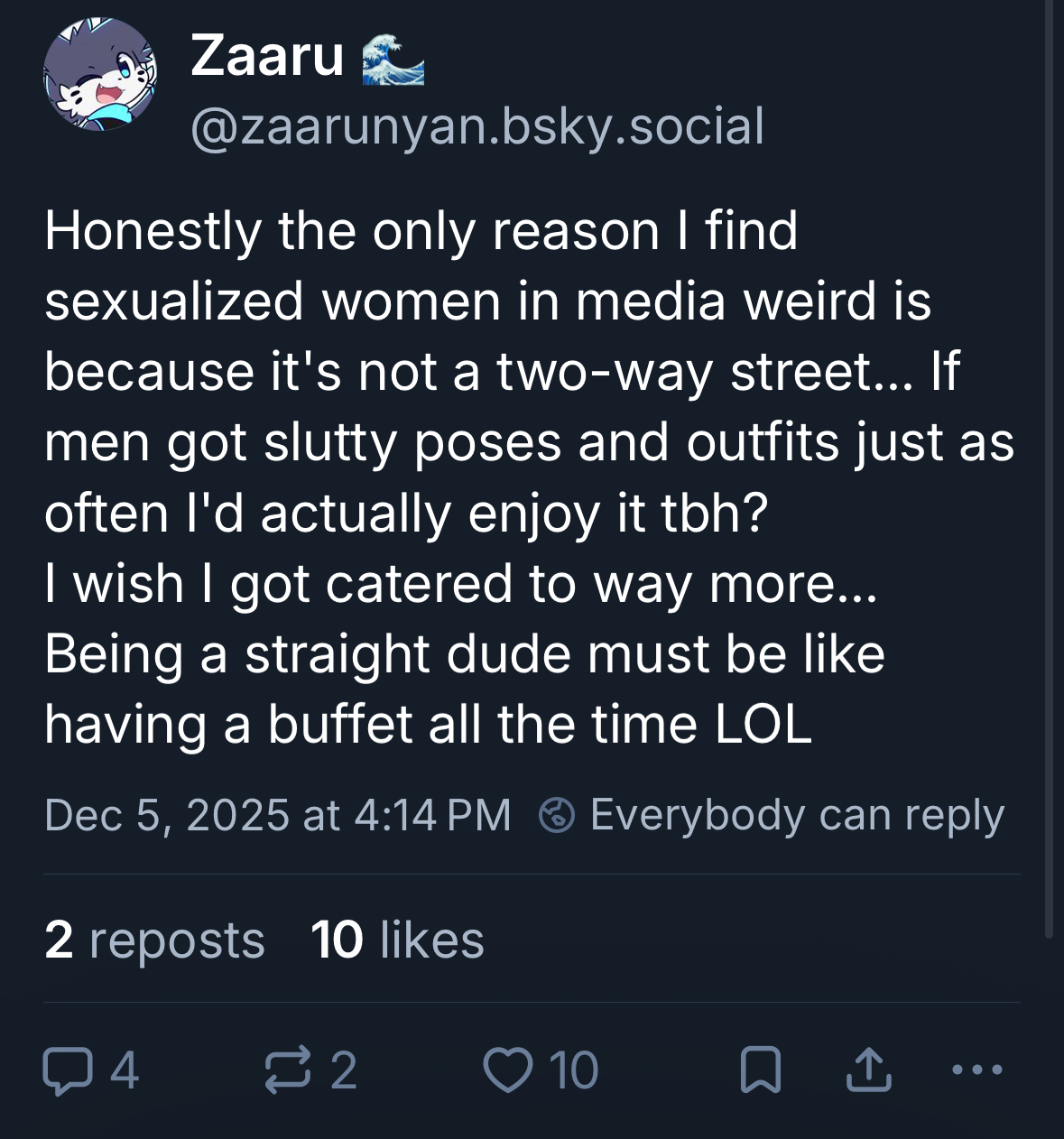
Task: Click the like count number 10 beside the heart
Action: 573,1070
